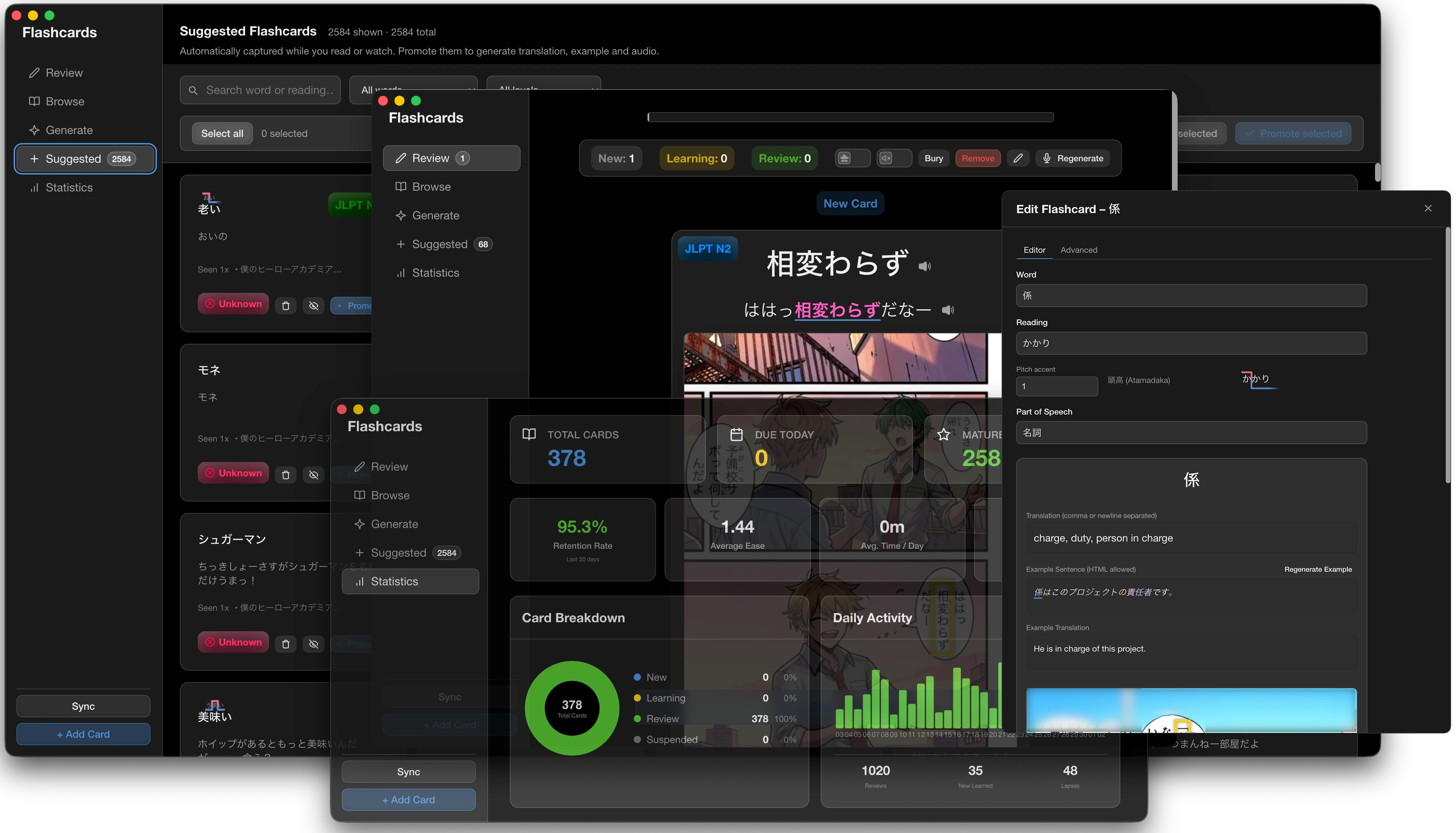Click the search magnifier icon in Suggested window
1456x833 pixels.
[193, 90]
